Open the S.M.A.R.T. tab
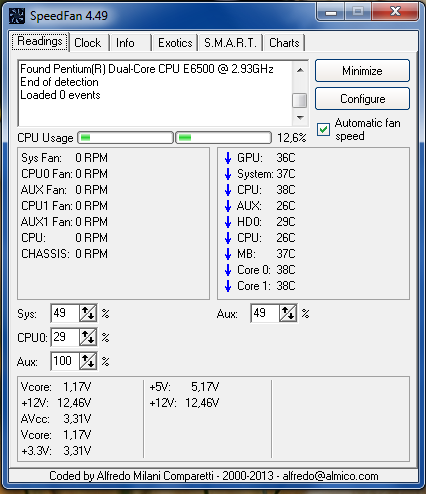 [x=231, y=43]
